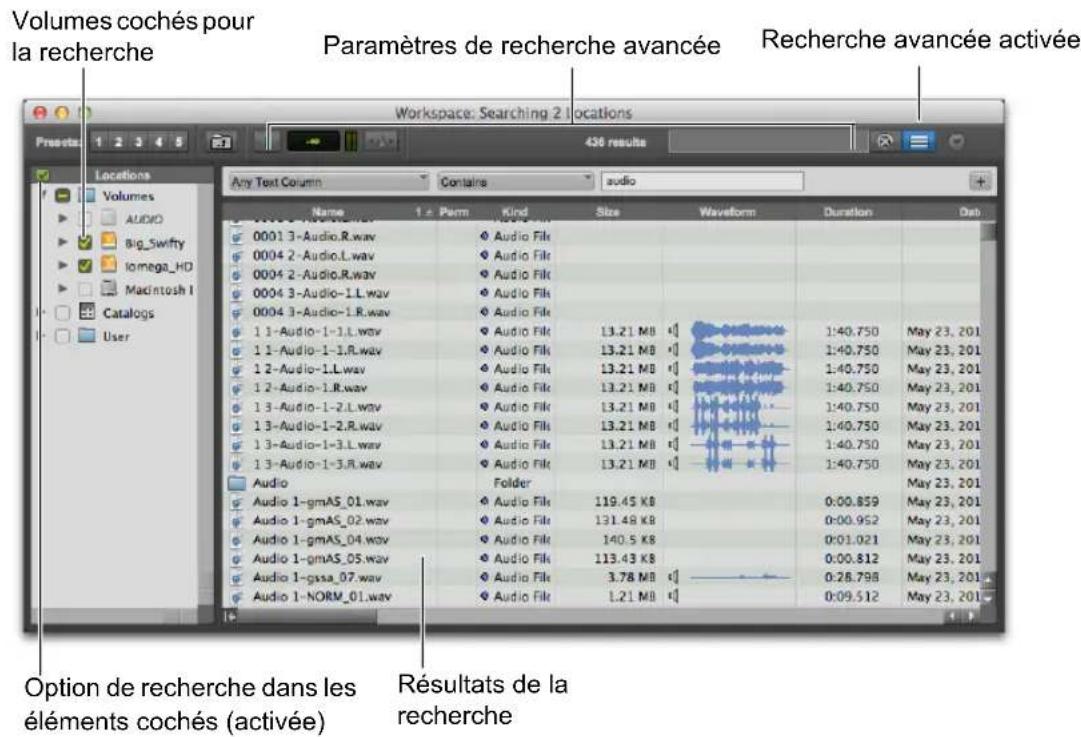Select file 0001 3-Audio.R.wav
Screen dimensions: 1081x737
[x=314, y=236]
